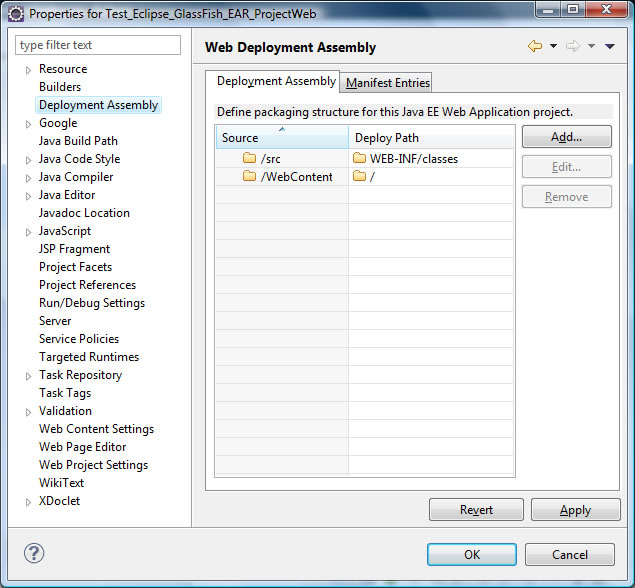Switch to the Manifest Entries tab

pyautogui.click(x=387, y=83)
